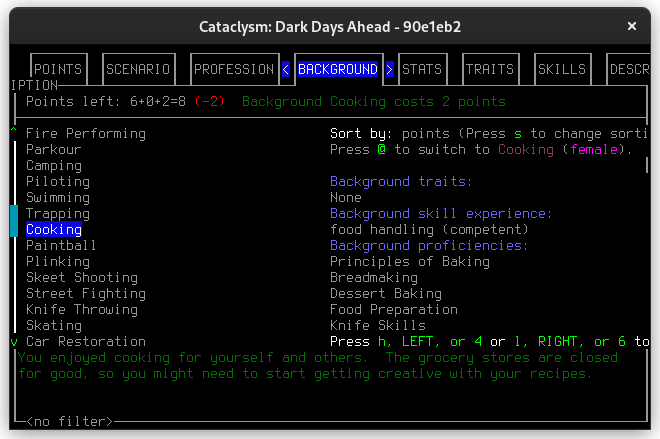Pick the Plinking background
The image size is (660, 439).
coord(58,262)
